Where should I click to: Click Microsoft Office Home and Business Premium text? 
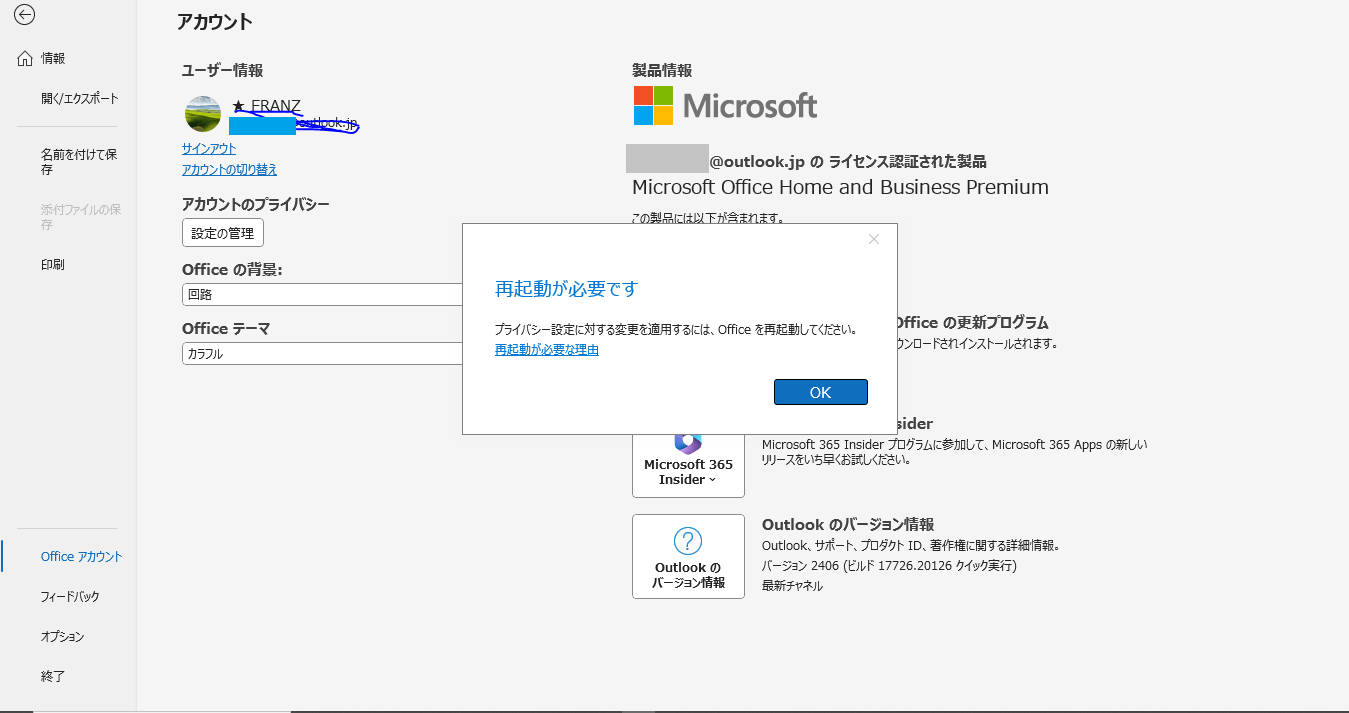[840, 187]
